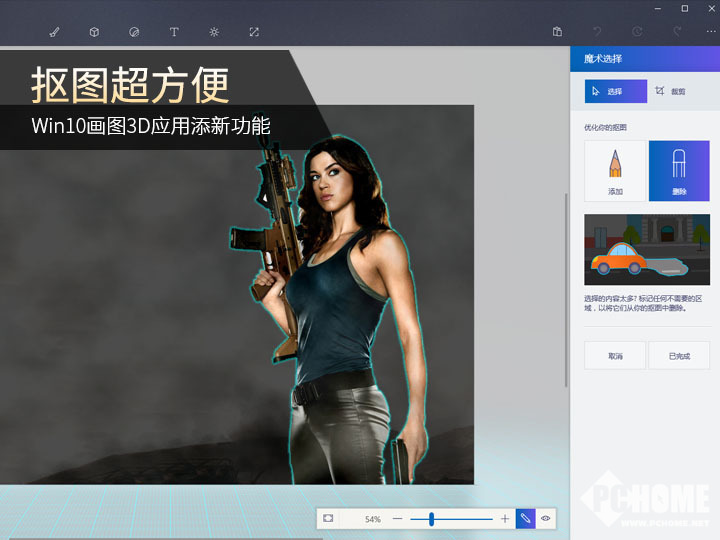Select the Brushes tool icon
The width and height of the screenshot is (720, 540).
[x=54, y=32]
